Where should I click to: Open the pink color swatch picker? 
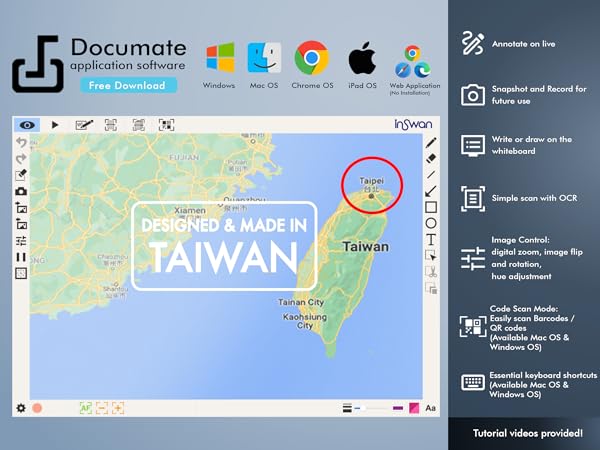(x=414, y=408)
